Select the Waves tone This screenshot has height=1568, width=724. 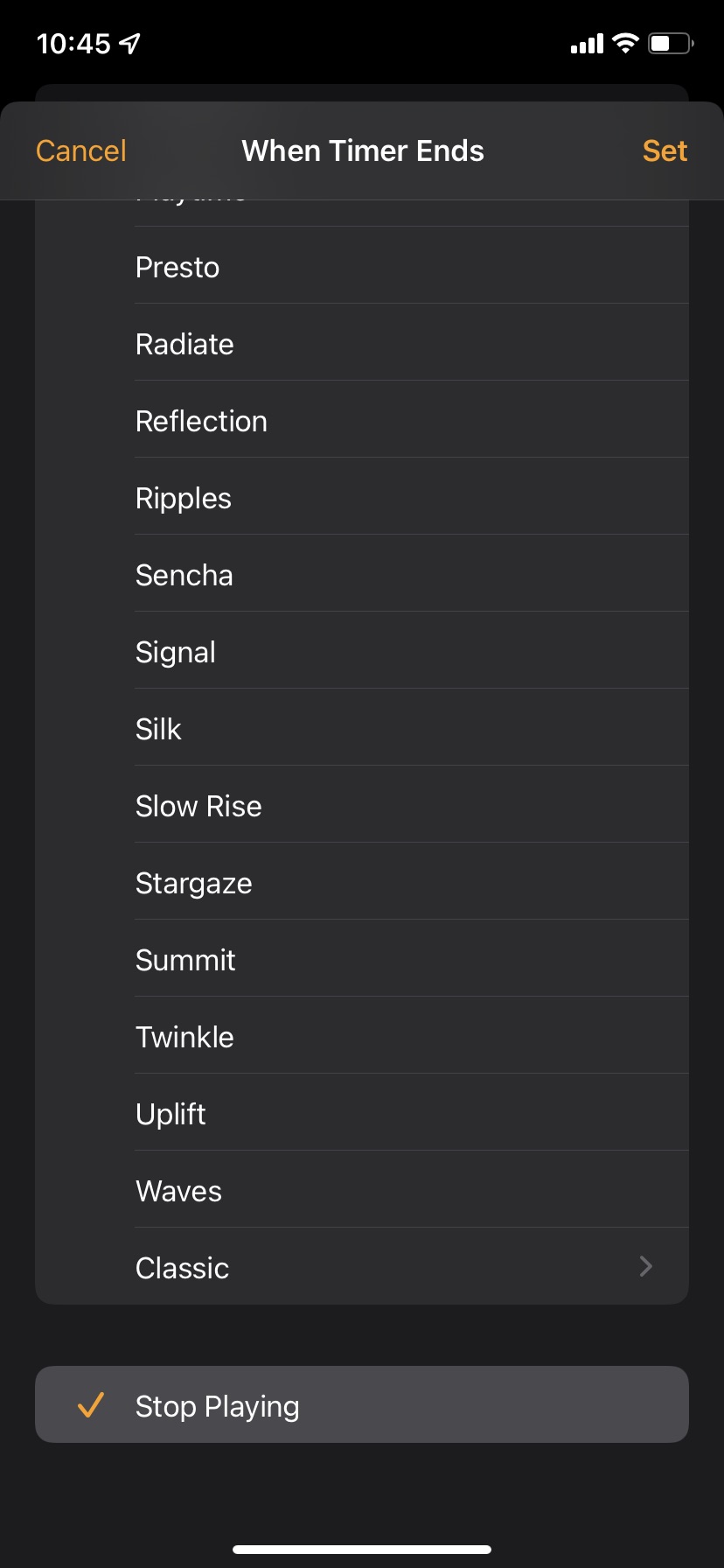click(x=178, y=1191)
